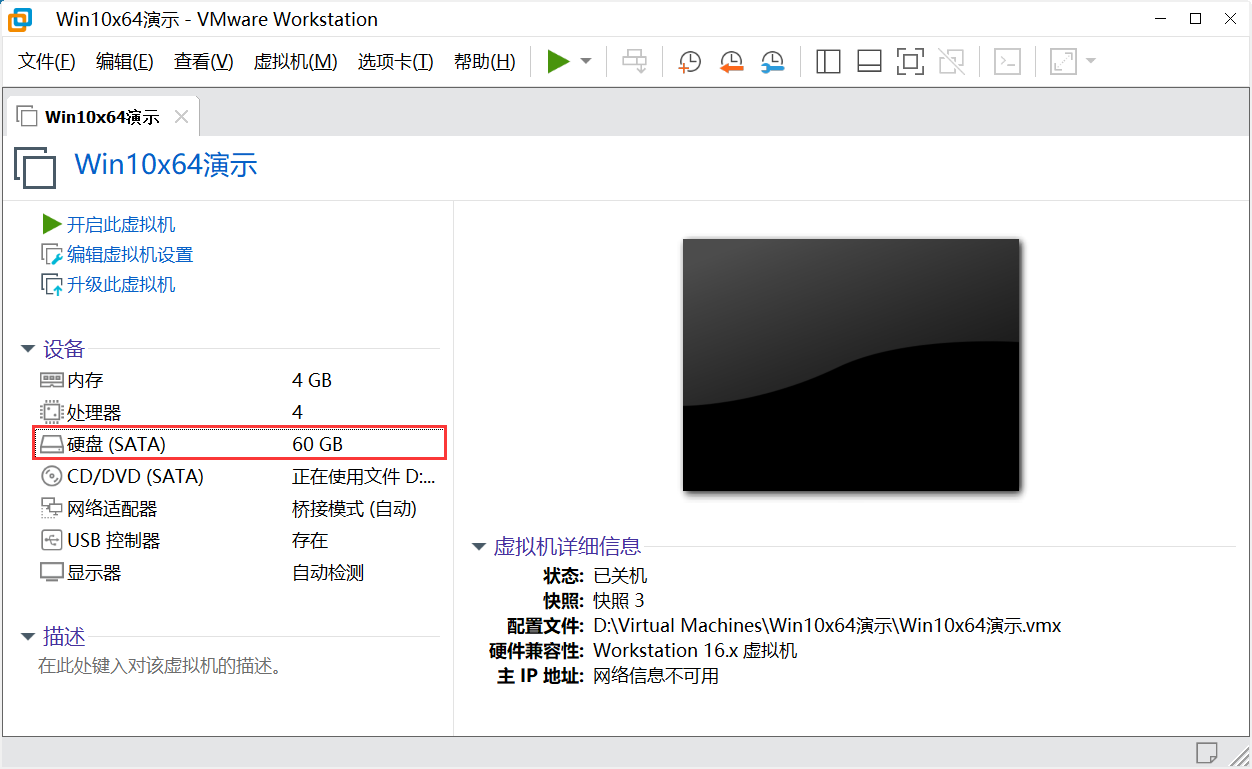Select the CD/DVD (SATA) device
1252x769 pixels.
click(x=134, y=477)
